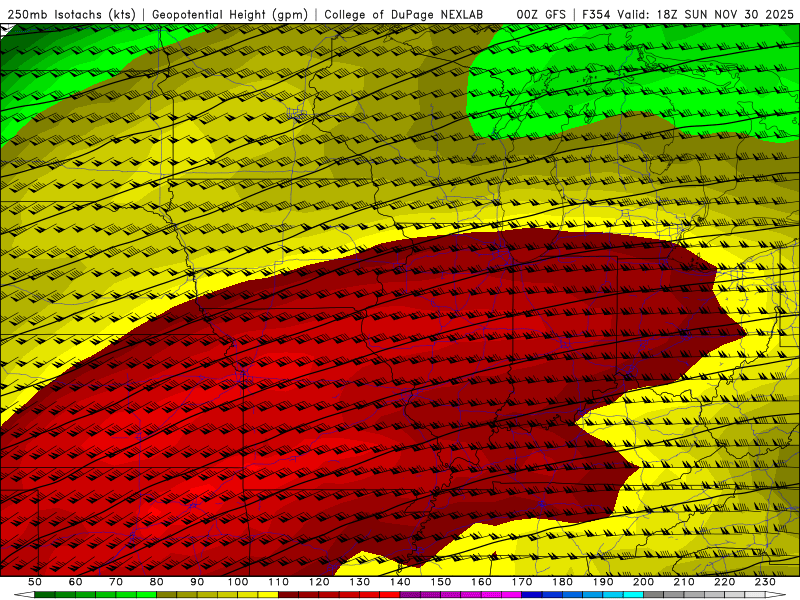This screenshot has width=800, height=600.
Task: Click the 200 label on color scale
Action: coord(643,582)
